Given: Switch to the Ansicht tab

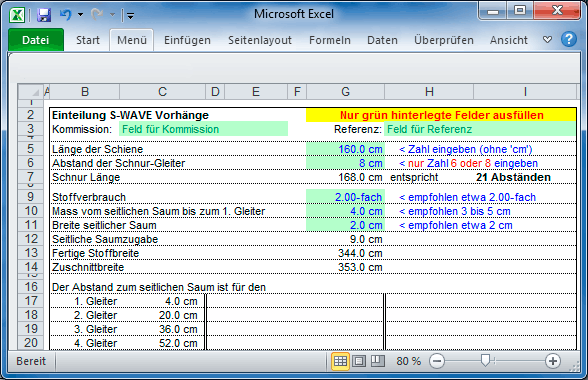Looking at the screenshot, I should click(x=508, y=40).
